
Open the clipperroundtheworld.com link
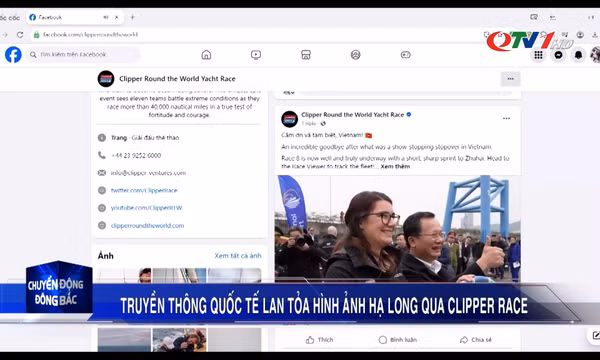pos(147,225)
